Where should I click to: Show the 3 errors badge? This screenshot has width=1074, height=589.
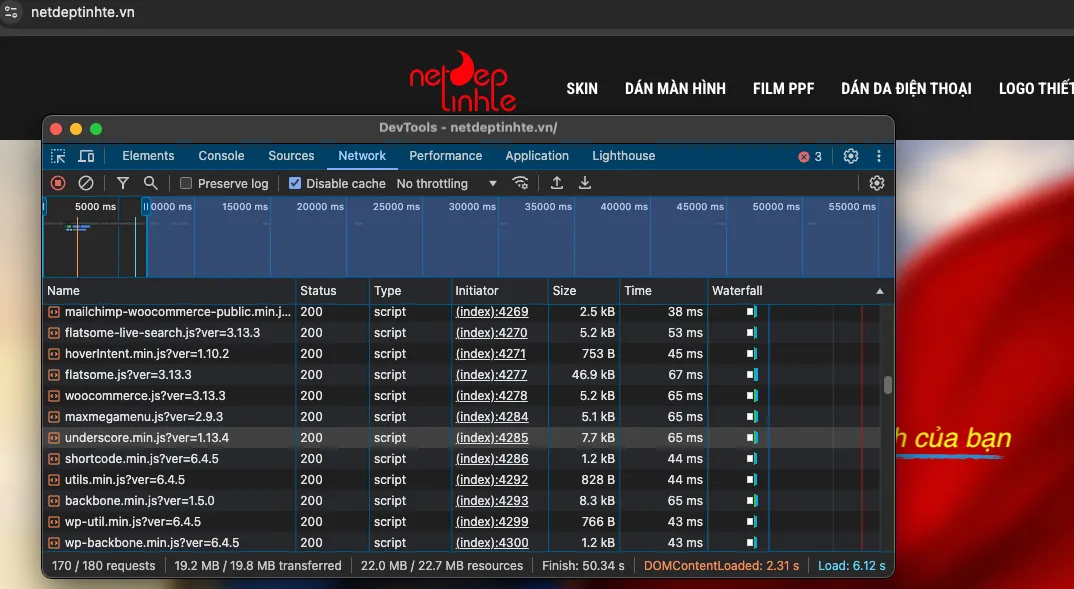[810, 157]
